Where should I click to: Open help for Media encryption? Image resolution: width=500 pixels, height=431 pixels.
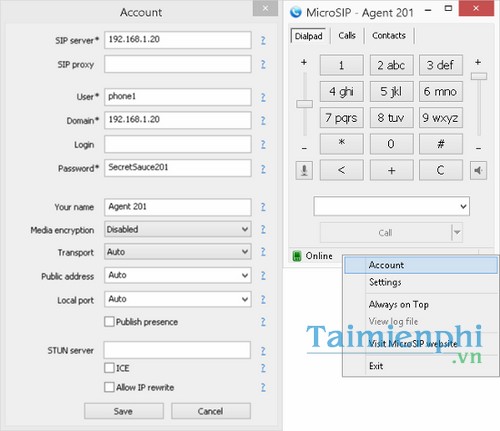tap(263, 229)
